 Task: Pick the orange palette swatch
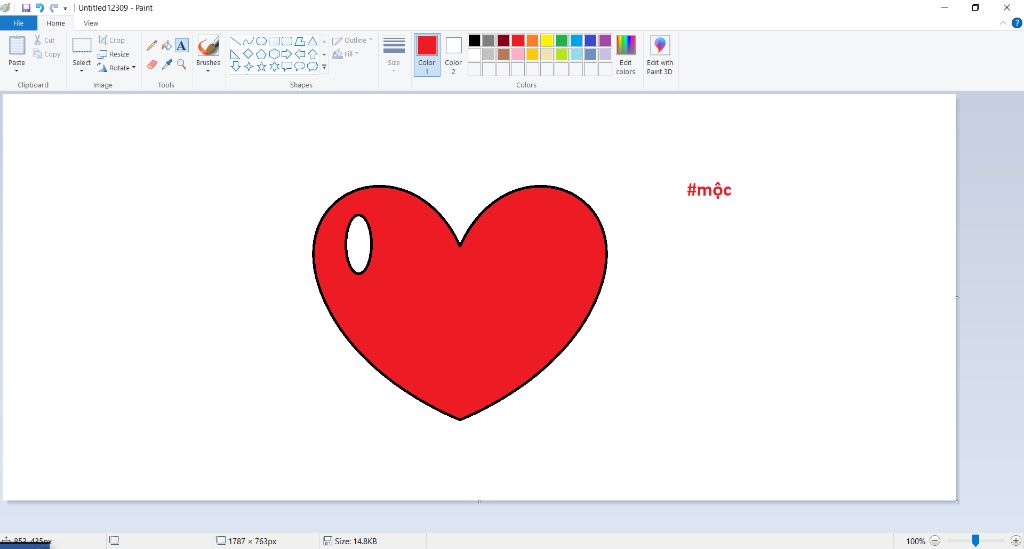tap(532, 40)
